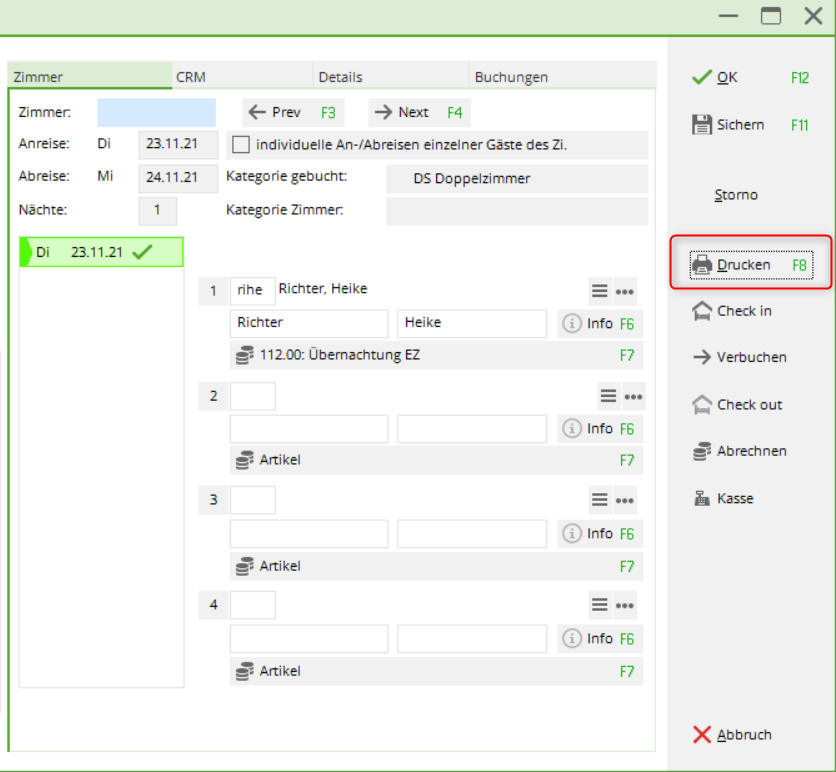Open the Buchungen tab
836x772 pixels.
point(511,77)
